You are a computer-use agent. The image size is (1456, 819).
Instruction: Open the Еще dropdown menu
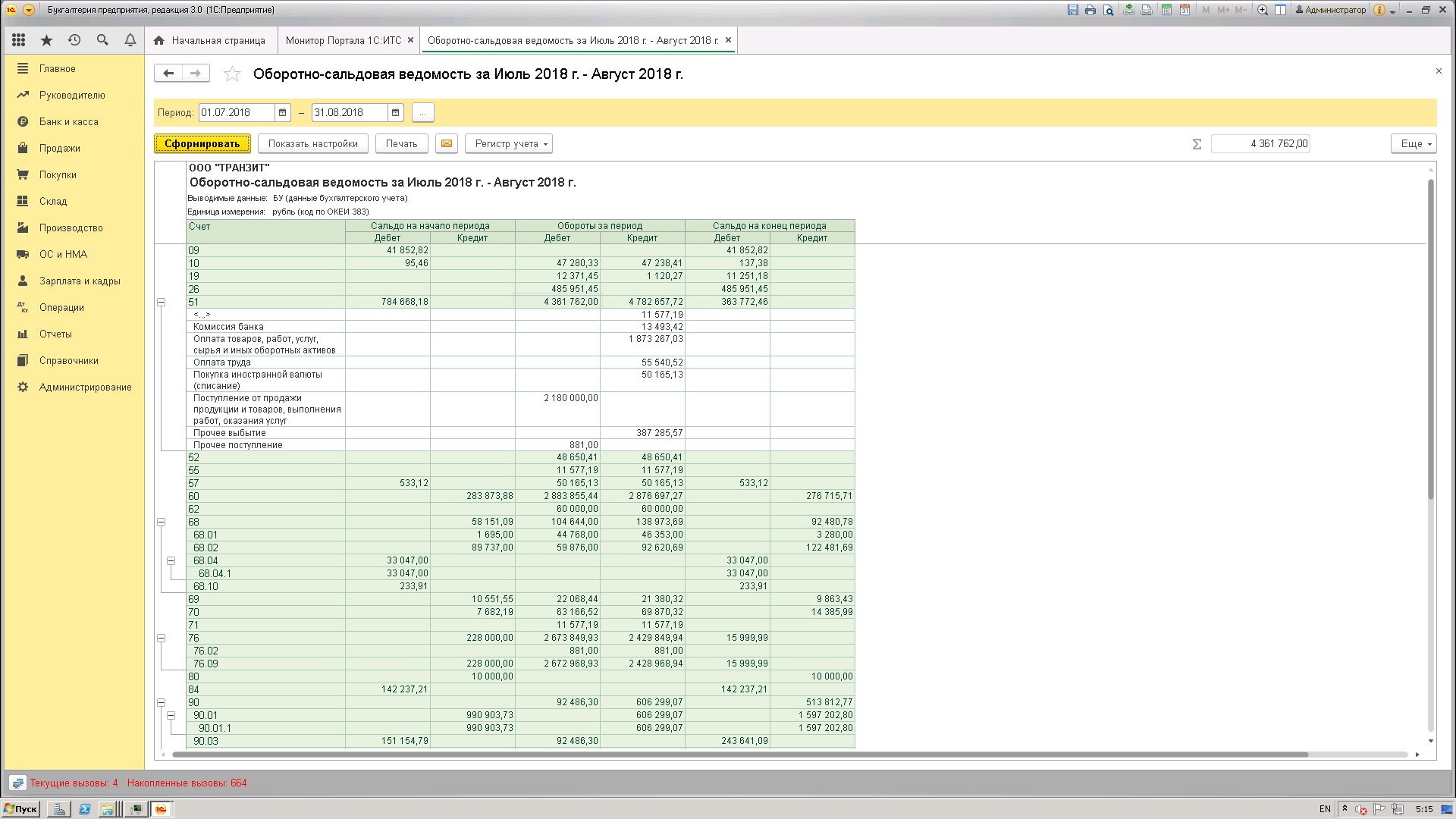tap(1414, 143)
